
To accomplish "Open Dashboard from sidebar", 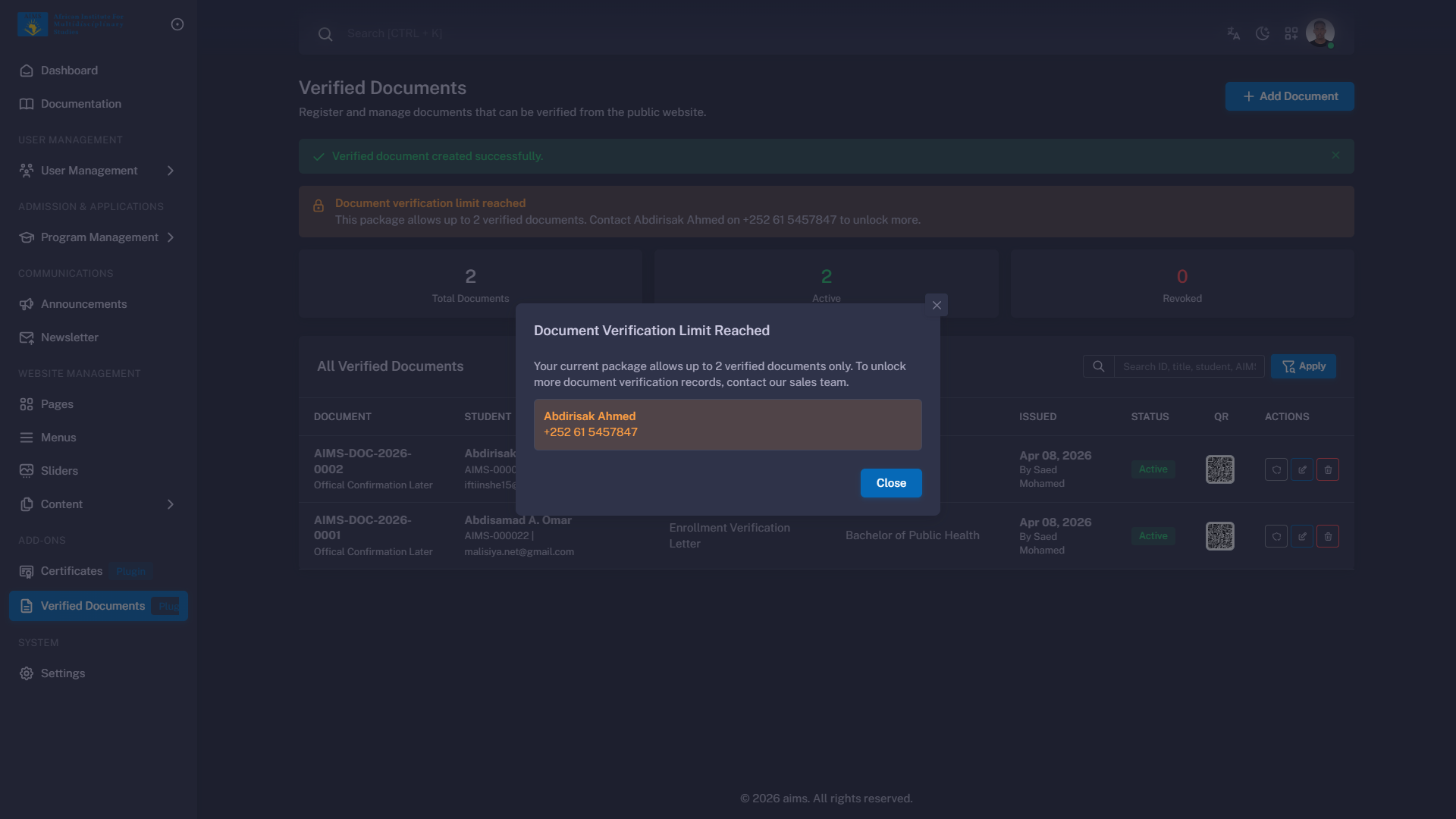I will coord(69,71).
